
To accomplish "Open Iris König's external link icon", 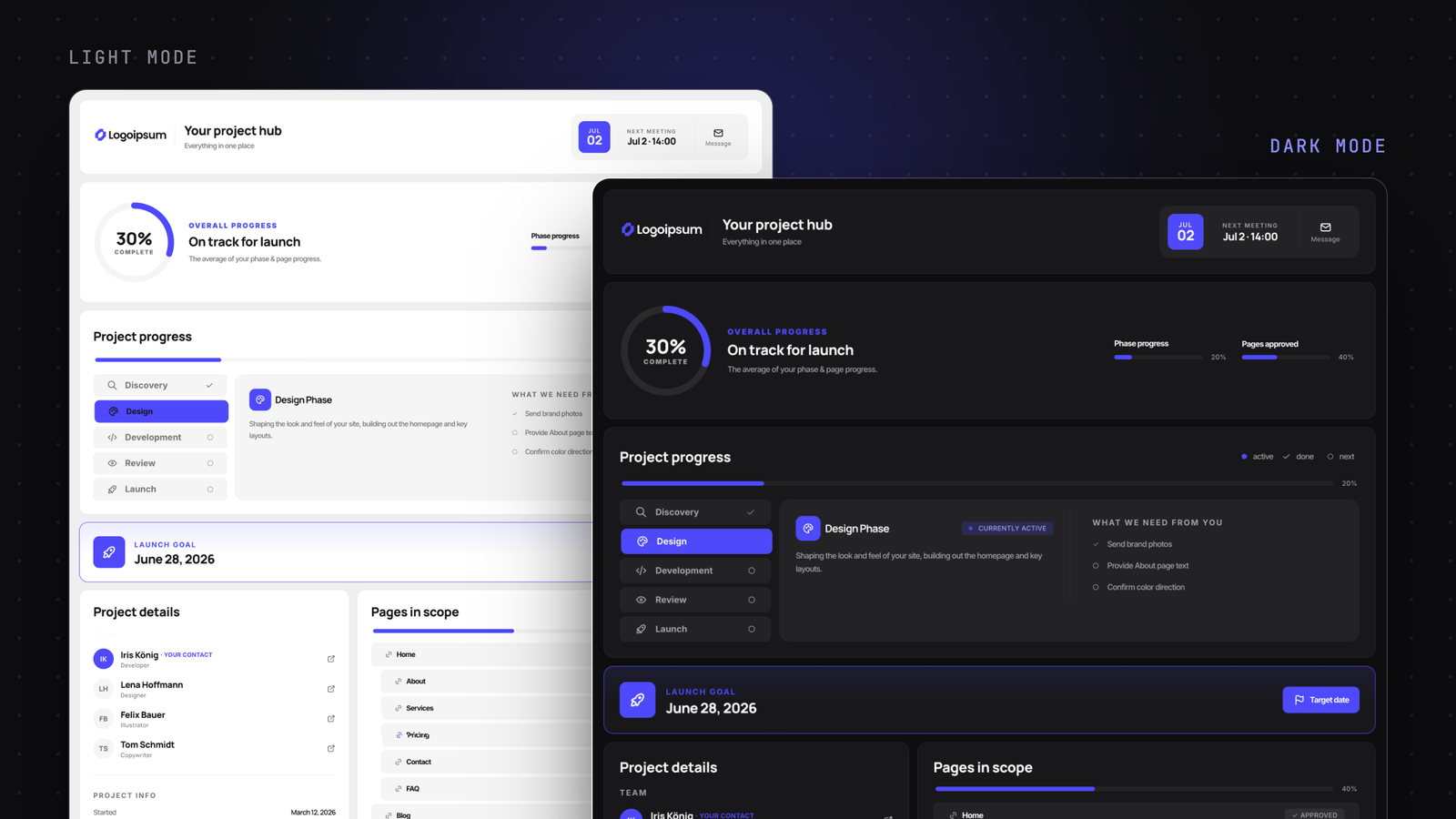I will click(330, 658).
